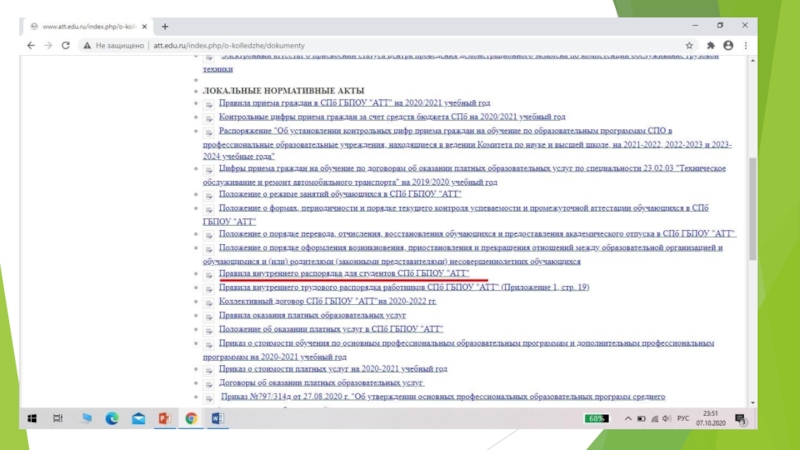
Task: Open Microsoft Edge from the taskbar
Action: coord(112,418)
